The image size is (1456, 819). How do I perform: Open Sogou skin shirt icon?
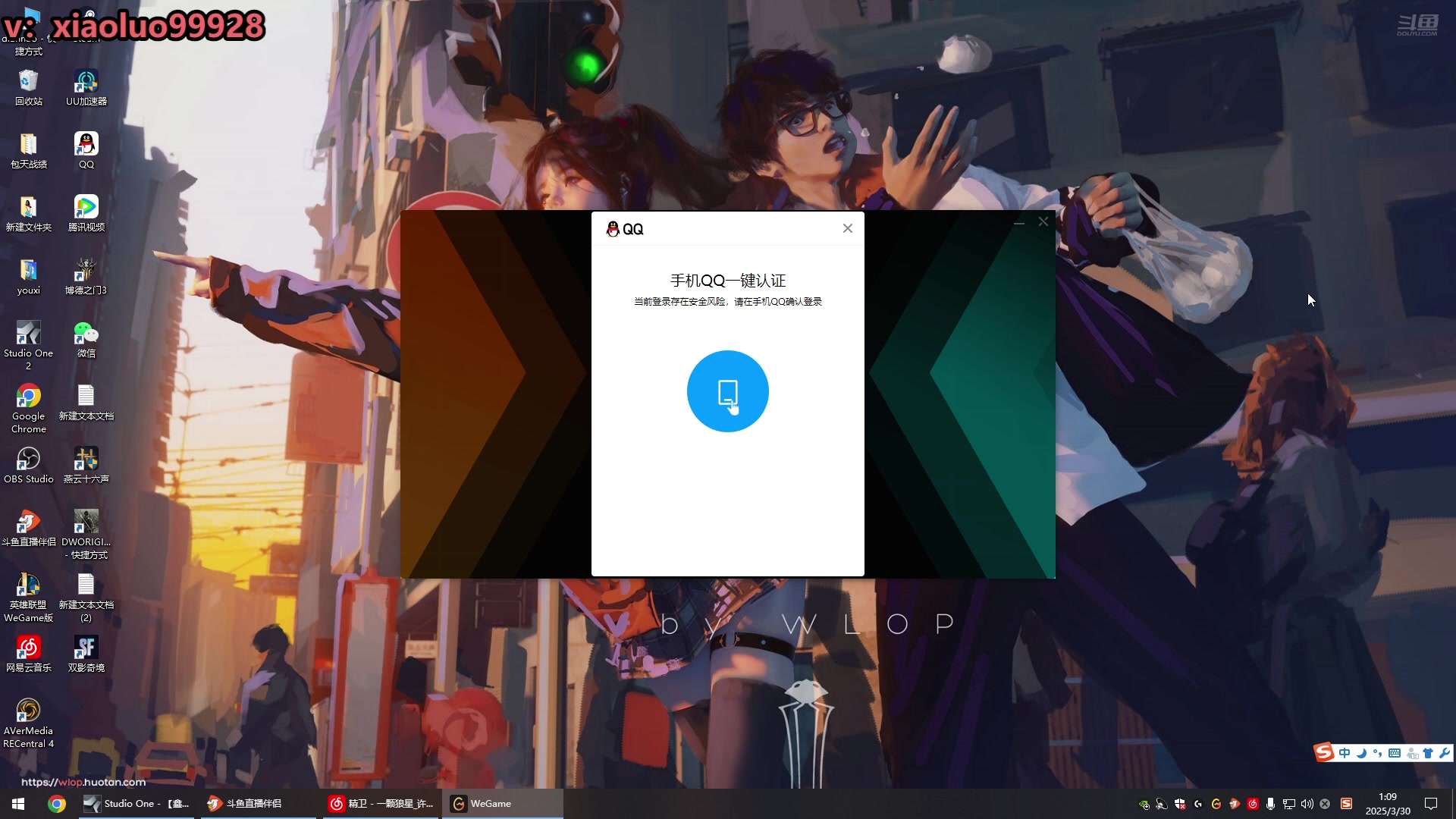(x=1428, y=753)
